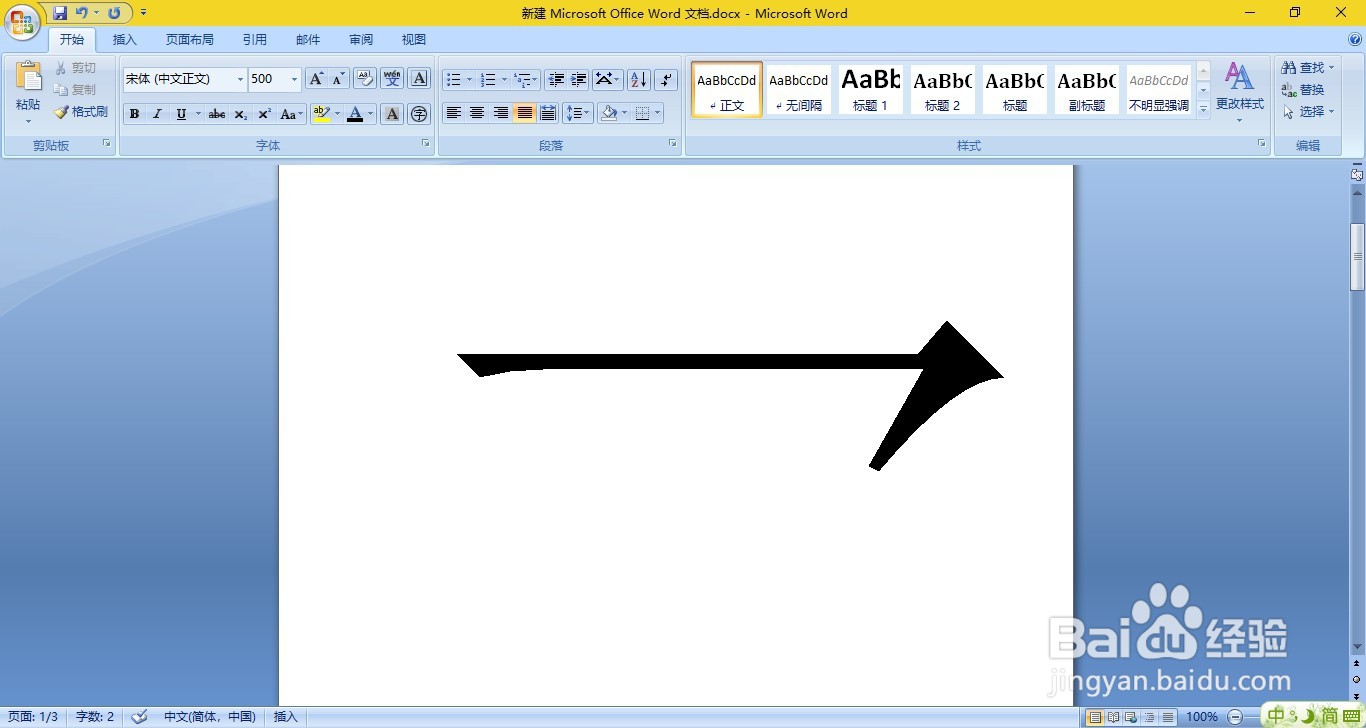Apply yellow text highlight color
Viewport: 1366px width, 728px height.
[320, 114]
